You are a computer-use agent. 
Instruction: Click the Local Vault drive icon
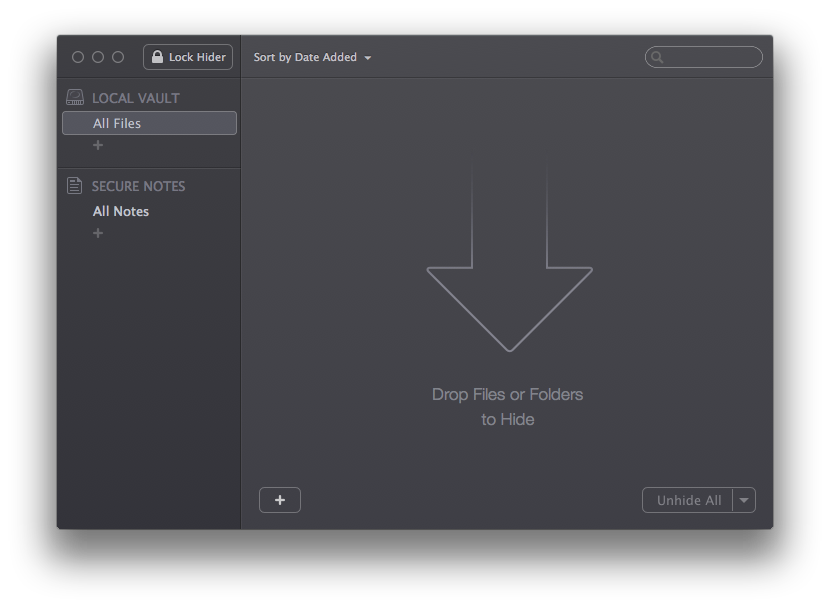pyautogui.click(x=75, y=97)
